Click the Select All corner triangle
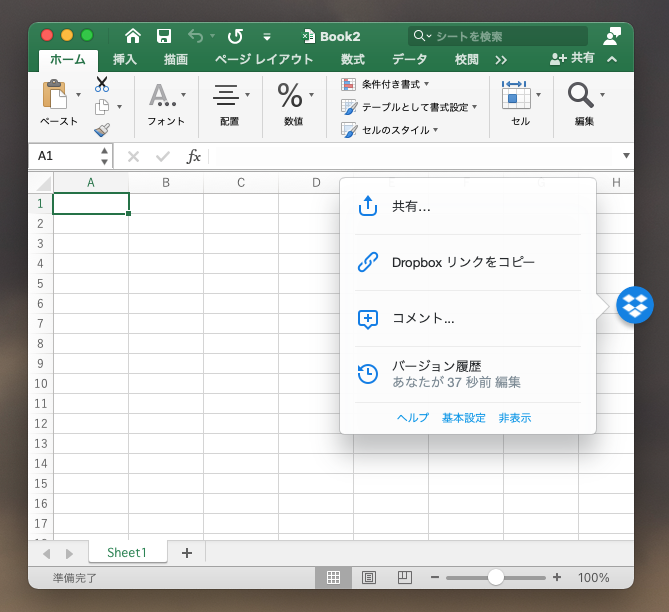This screenshot has height=612, width=669. (x=44, y=184)
